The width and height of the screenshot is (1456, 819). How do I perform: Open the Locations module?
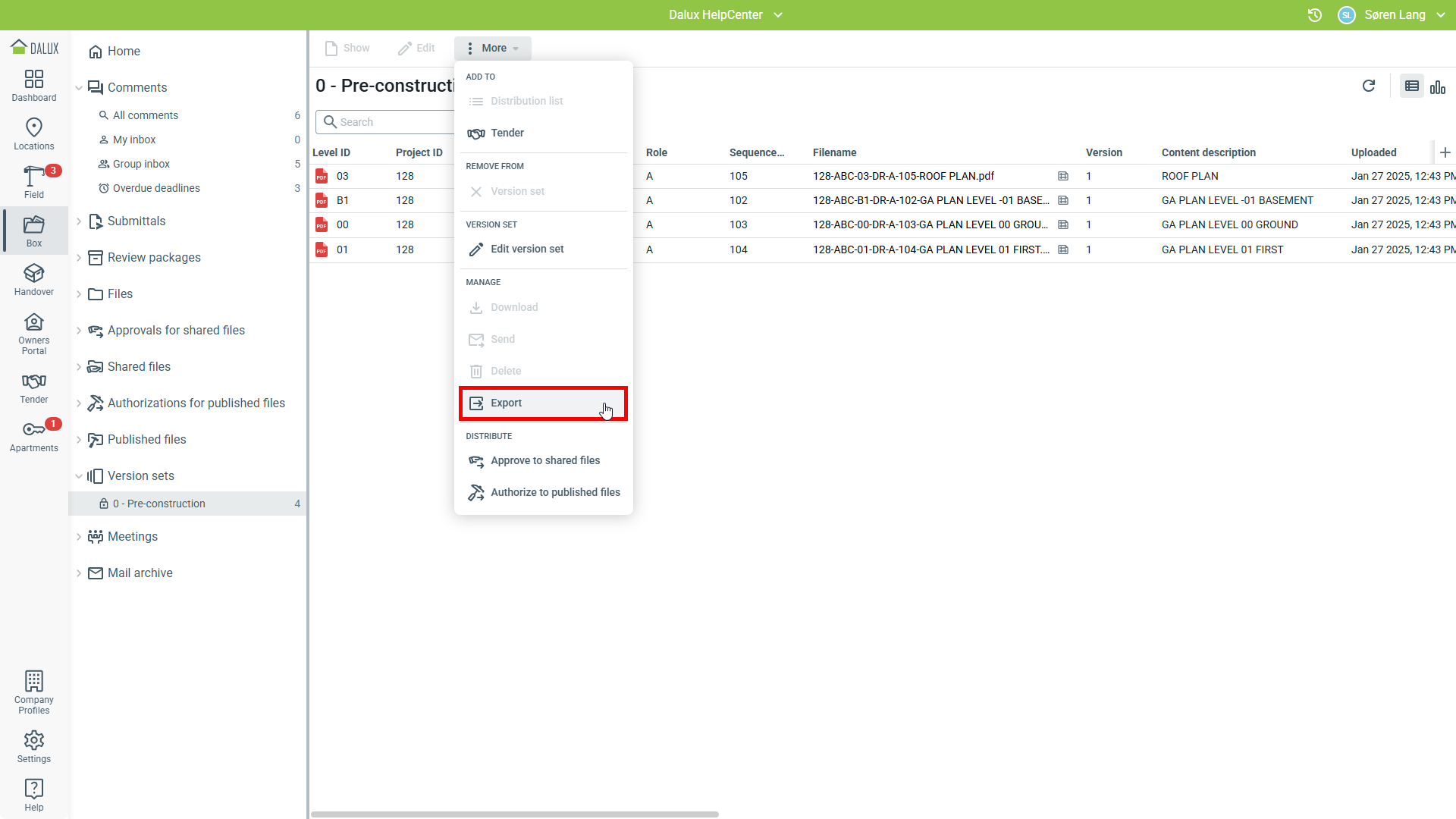tap(34, 134)
